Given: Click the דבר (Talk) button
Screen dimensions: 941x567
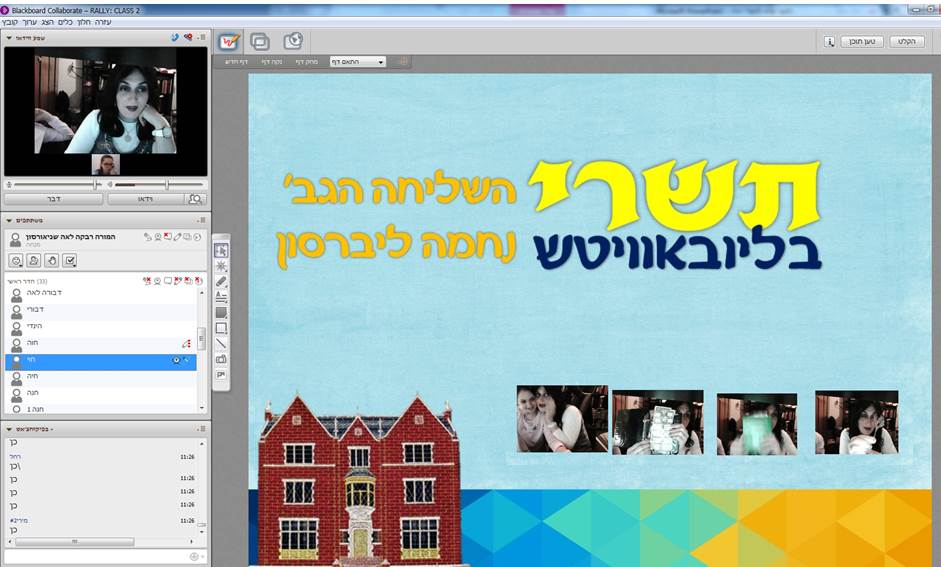Looking at the screenshot, I should (54, 199).
